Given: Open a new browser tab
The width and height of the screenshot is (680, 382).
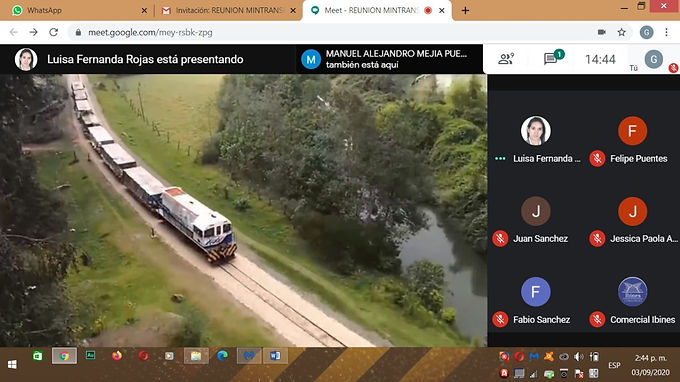Looking at the screenshot, I should tap(465, 10).
